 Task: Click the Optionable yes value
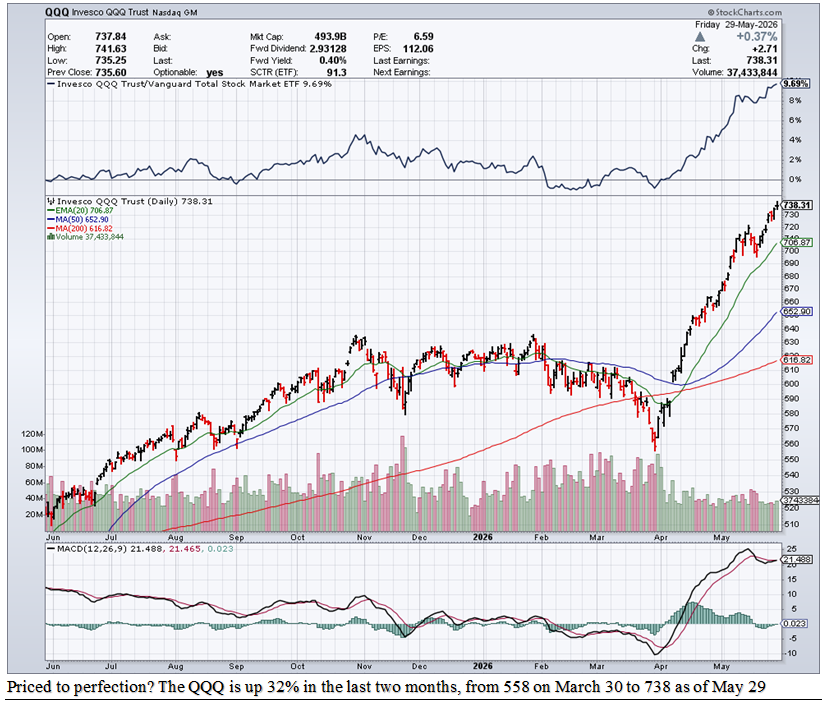tap(214, 73)
